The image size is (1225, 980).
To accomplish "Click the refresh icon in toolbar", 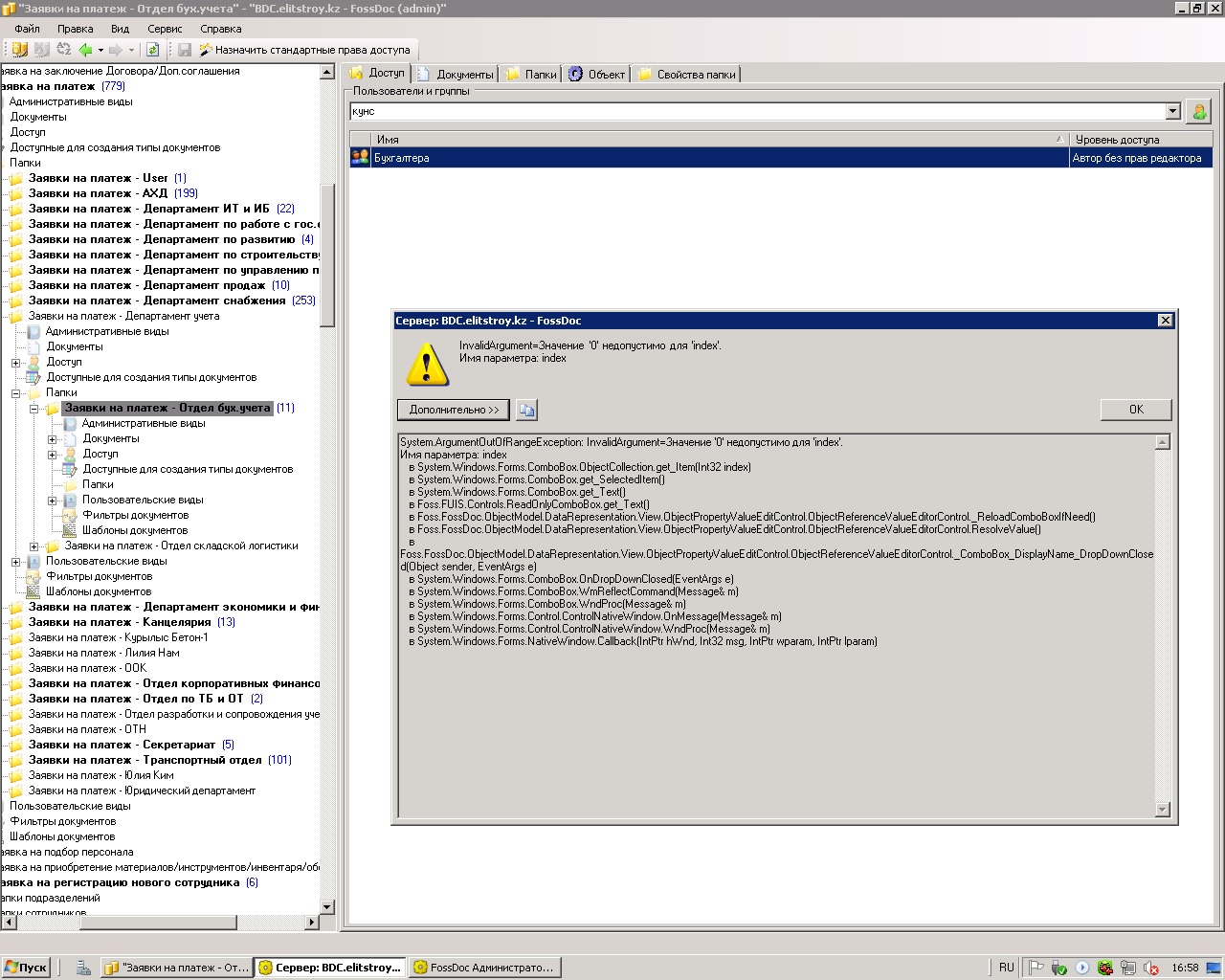I will 152,50.
